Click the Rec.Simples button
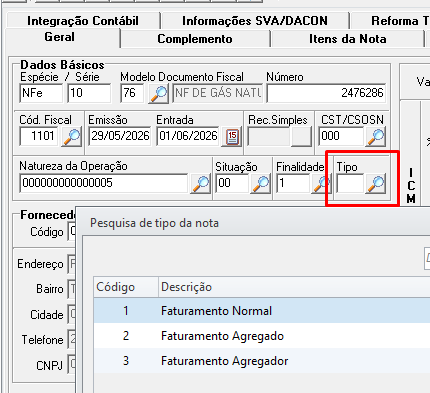 click(301, 136)
